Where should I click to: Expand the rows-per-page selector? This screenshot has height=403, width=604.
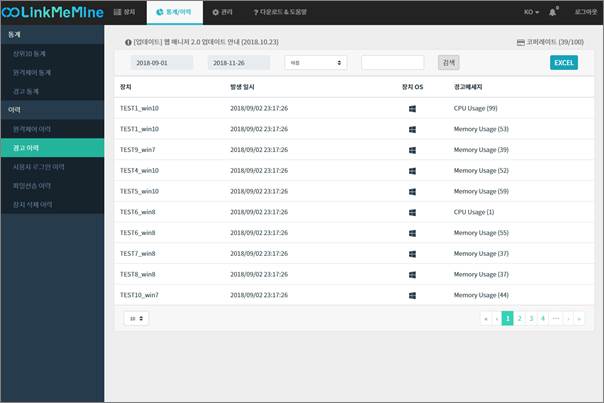point(135,318)
